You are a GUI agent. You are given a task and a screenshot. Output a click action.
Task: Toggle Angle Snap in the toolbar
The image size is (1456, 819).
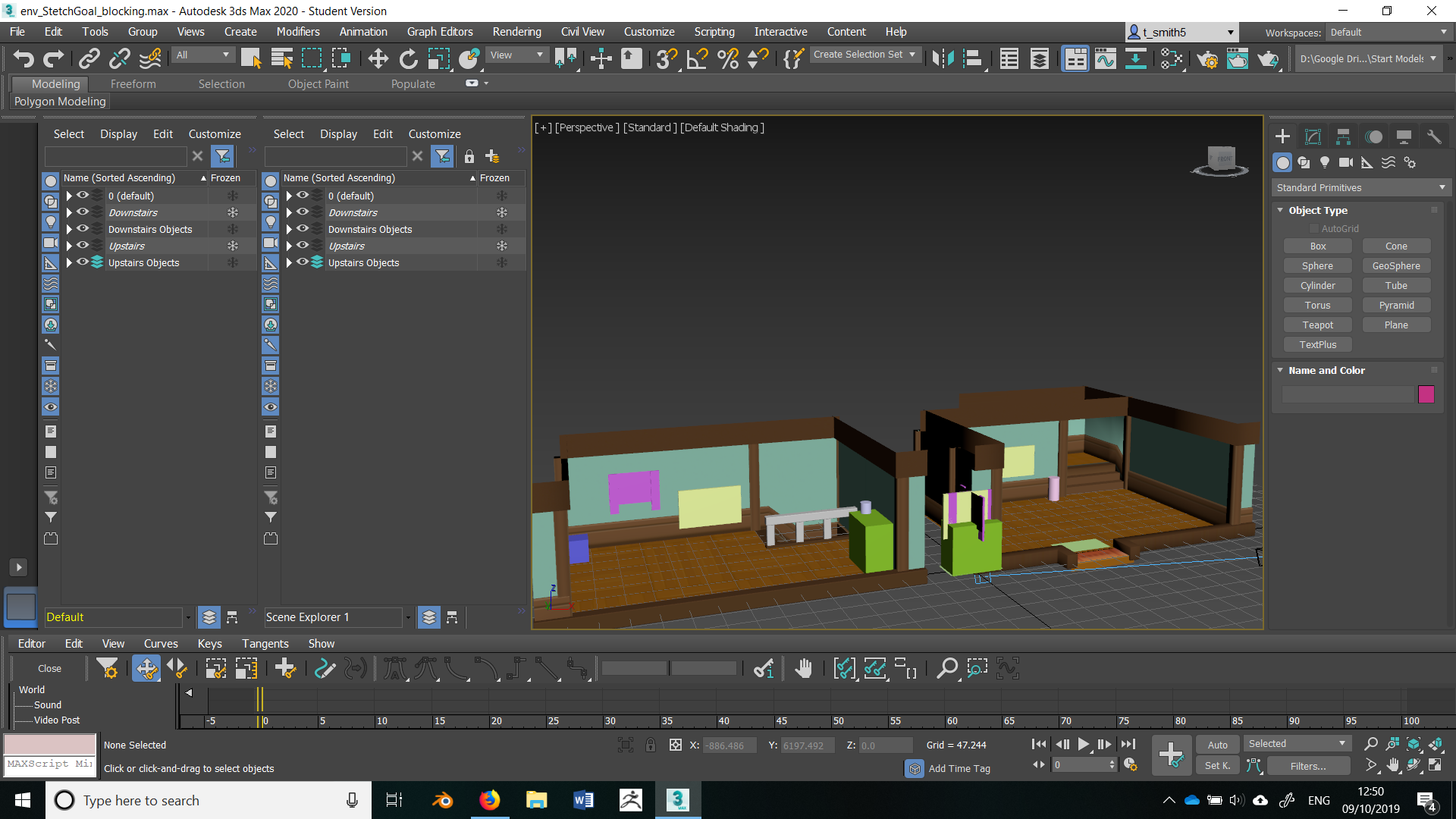click(698, 58)
